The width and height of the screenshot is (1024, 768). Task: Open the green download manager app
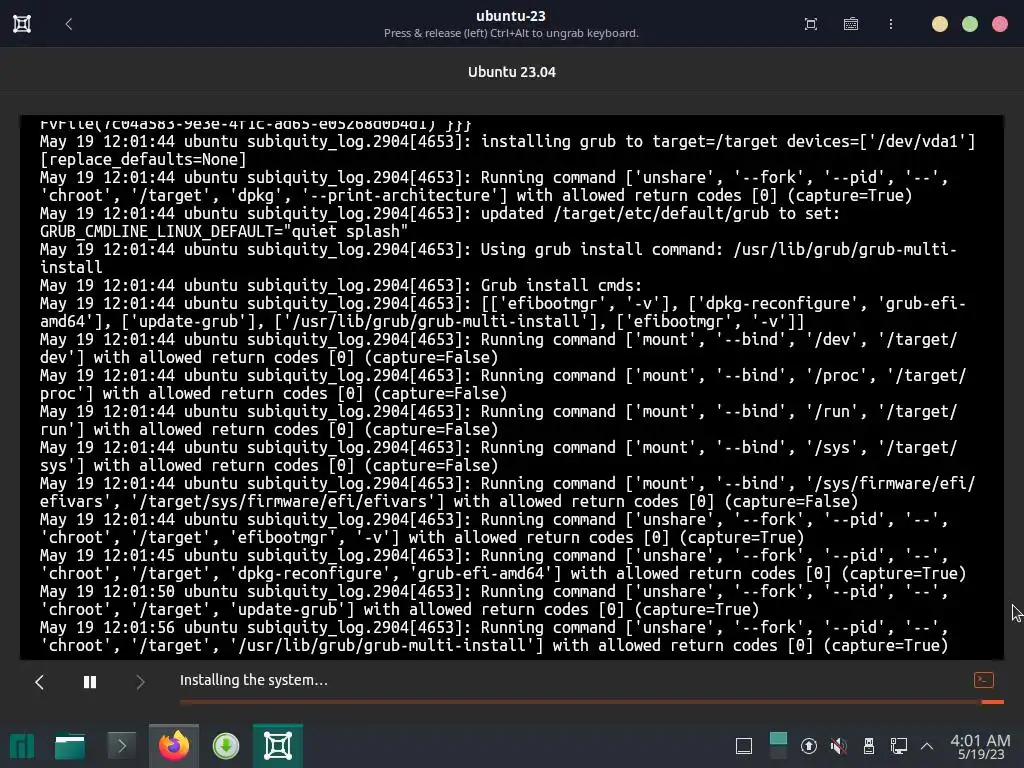pos(226,746)
